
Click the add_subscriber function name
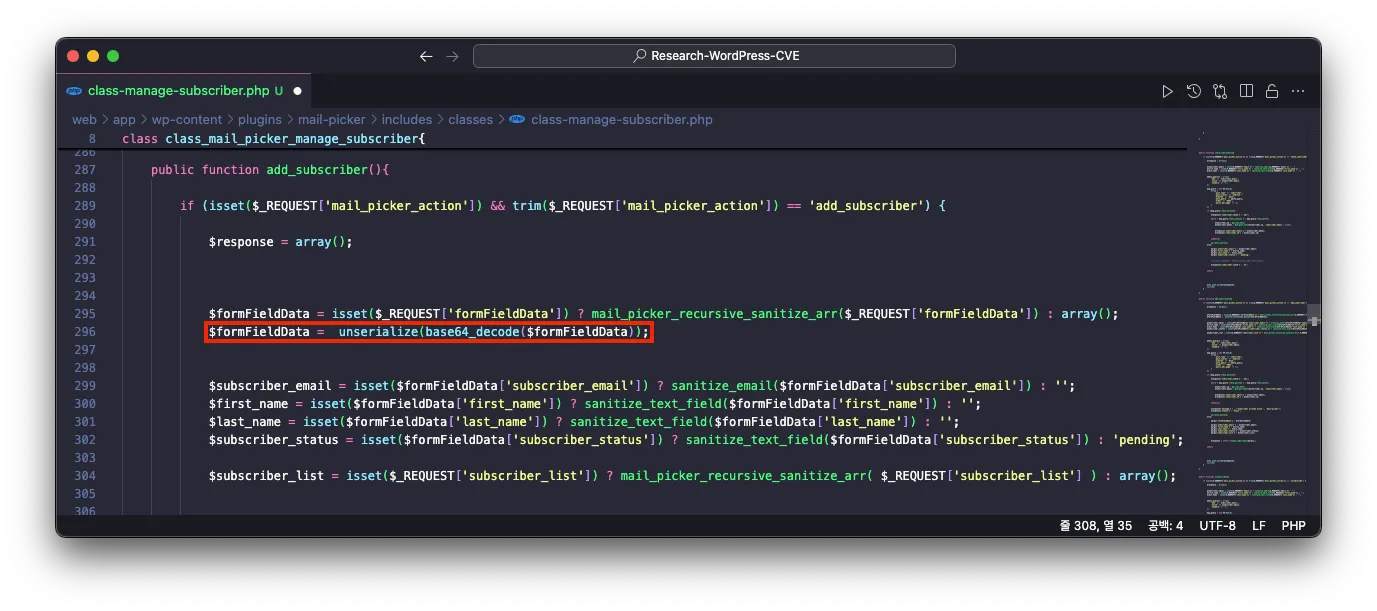319,170
